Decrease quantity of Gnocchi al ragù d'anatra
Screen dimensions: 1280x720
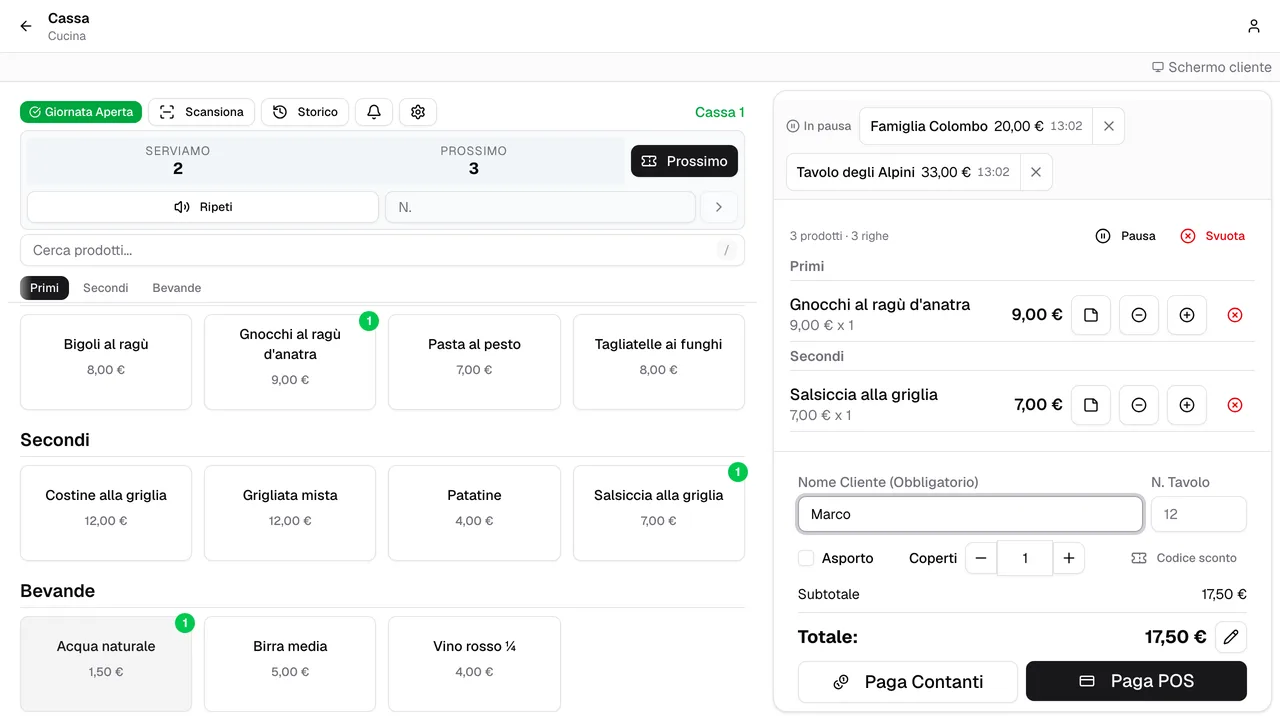tap(1139, 315)
